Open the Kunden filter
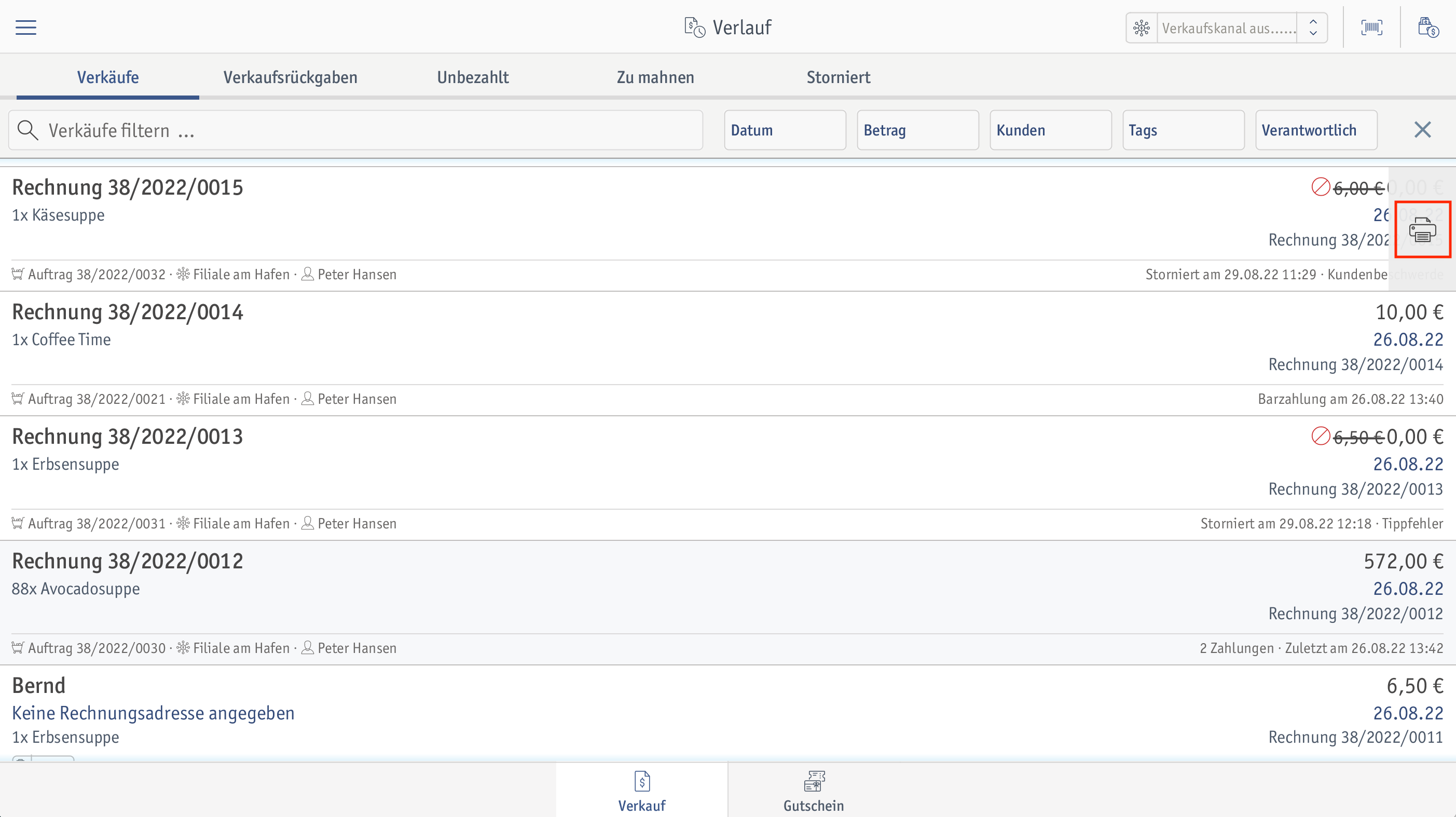The image size is (1456, 817). tap(1051, 130)
